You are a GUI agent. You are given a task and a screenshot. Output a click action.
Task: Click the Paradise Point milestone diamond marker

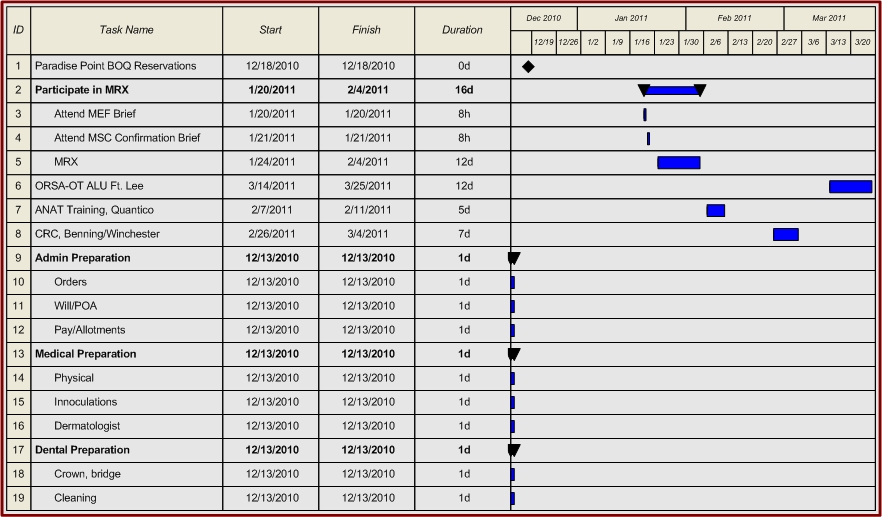(x=528, y=66)
